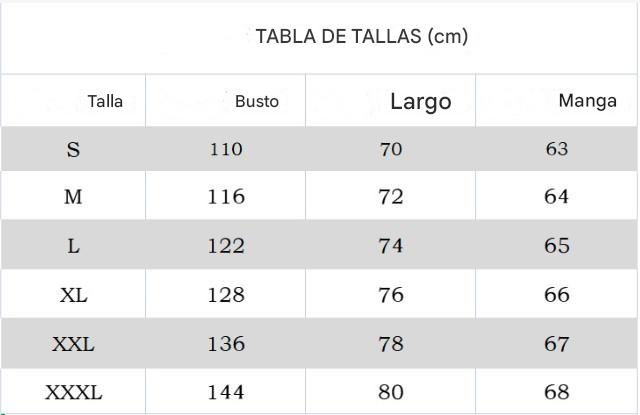Click the bust value 144 cell

tap(226, 392)
